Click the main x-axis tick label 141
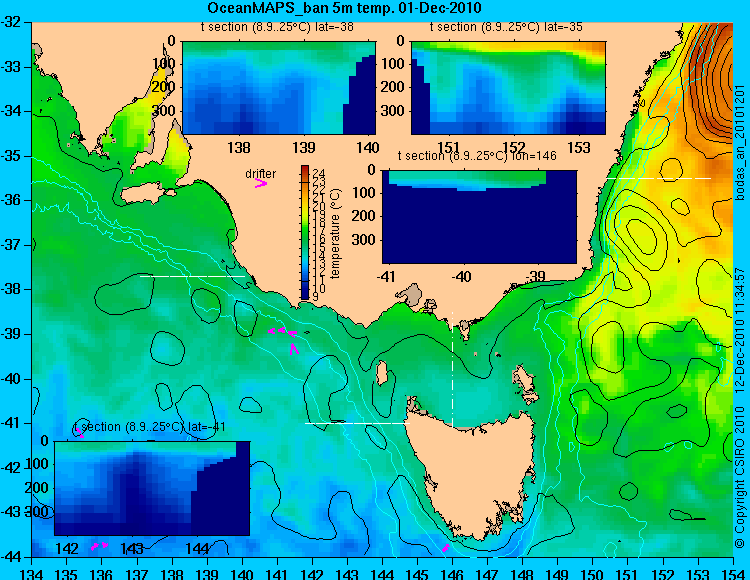The height and width of the screenshot is (580, 750). 277,574
